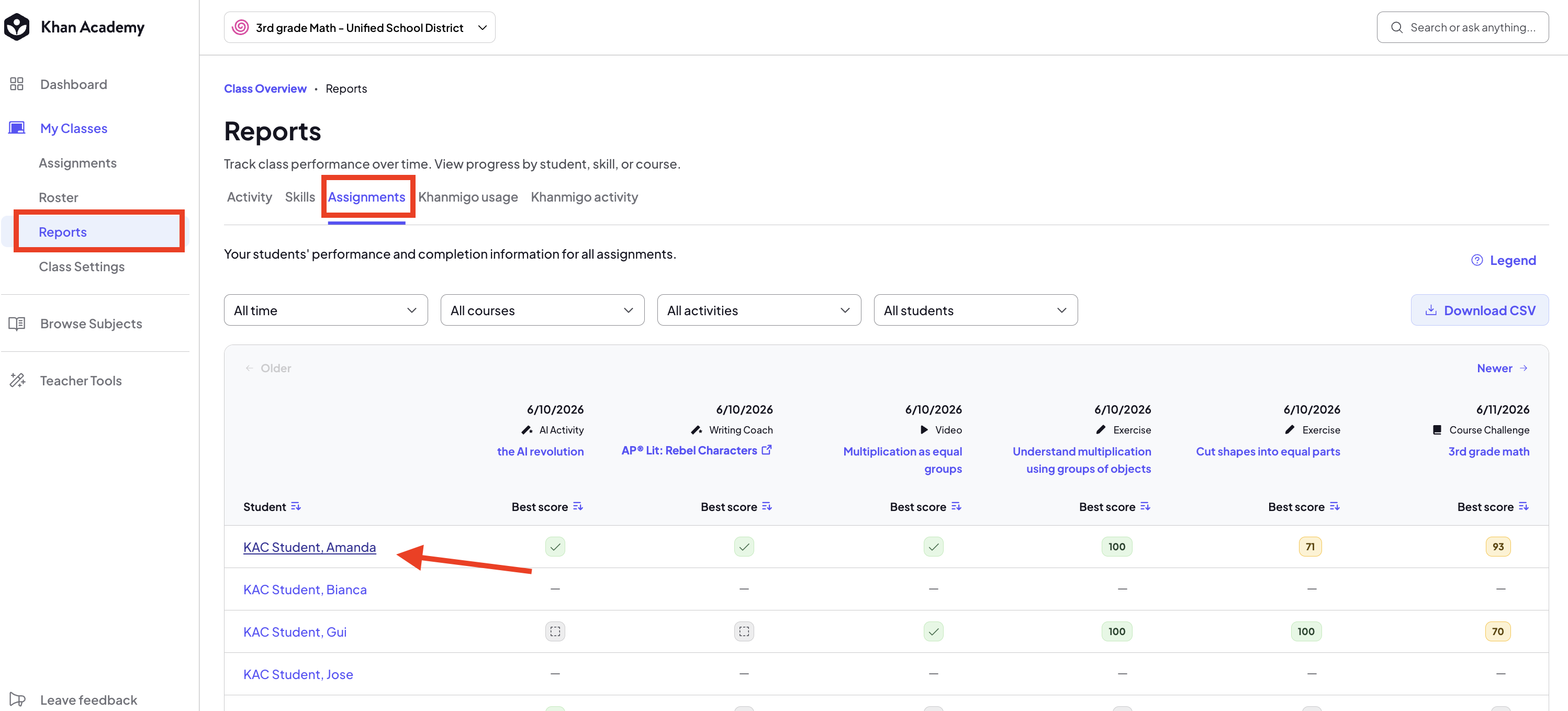Viewport: 1568px width, 711px height.
Task: Open KAC Student, Bianca's report
Action: pyautogui.click(x=305, y=590)
